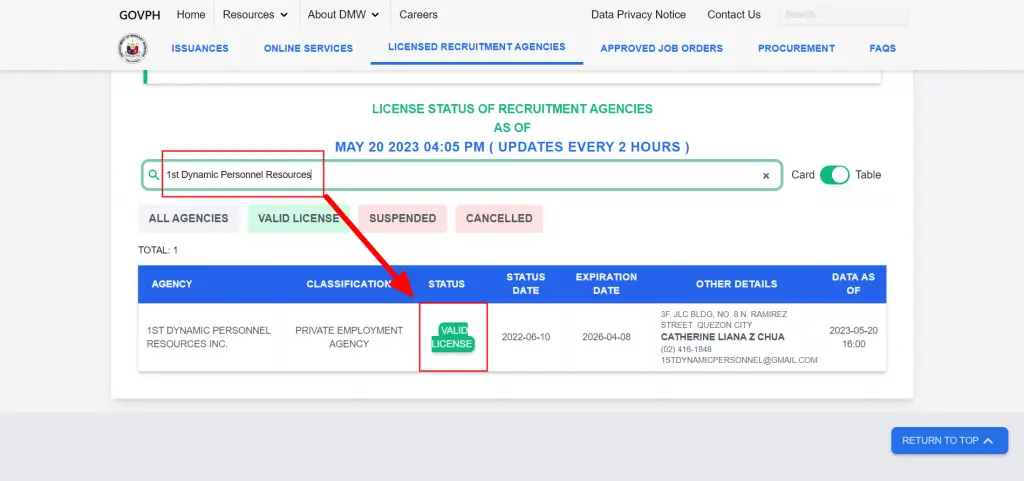
Task: Click the Status Date column header
Action: tap(526, 284)
